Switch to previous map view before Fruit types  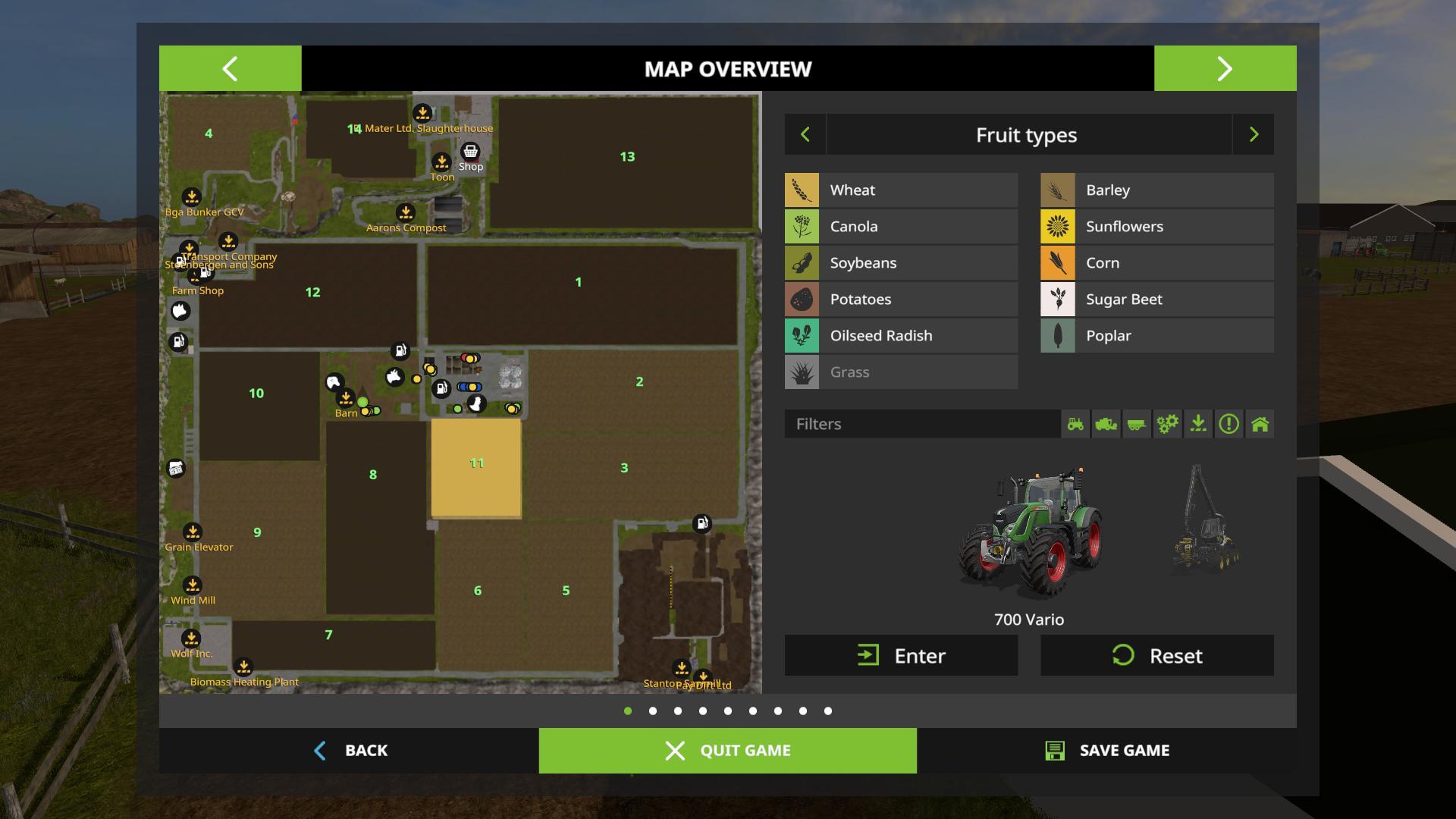coord(805,135)
